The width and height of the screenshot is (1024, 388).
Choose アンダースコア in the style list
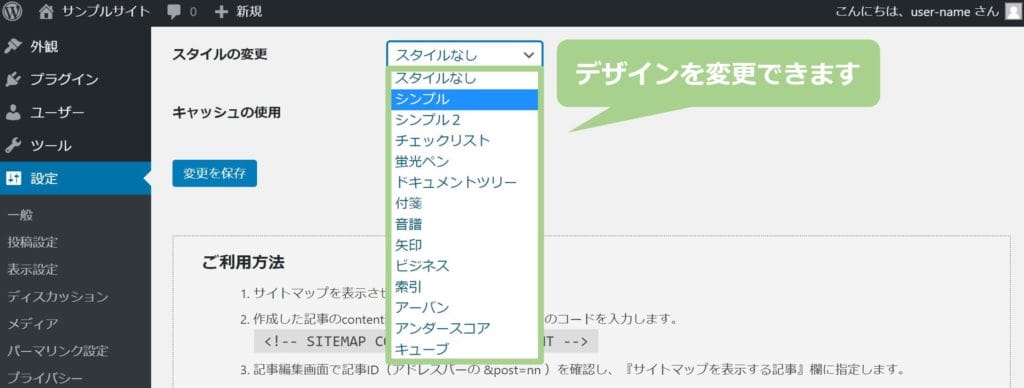click(465, 328)
